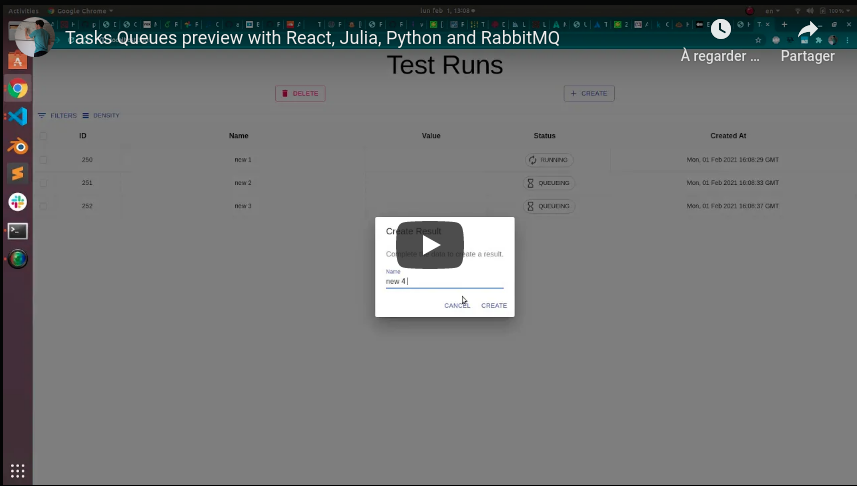Open a new Chrome tab with plus button
The width and height of the screenshot is (857, 486).
point(784,25)
